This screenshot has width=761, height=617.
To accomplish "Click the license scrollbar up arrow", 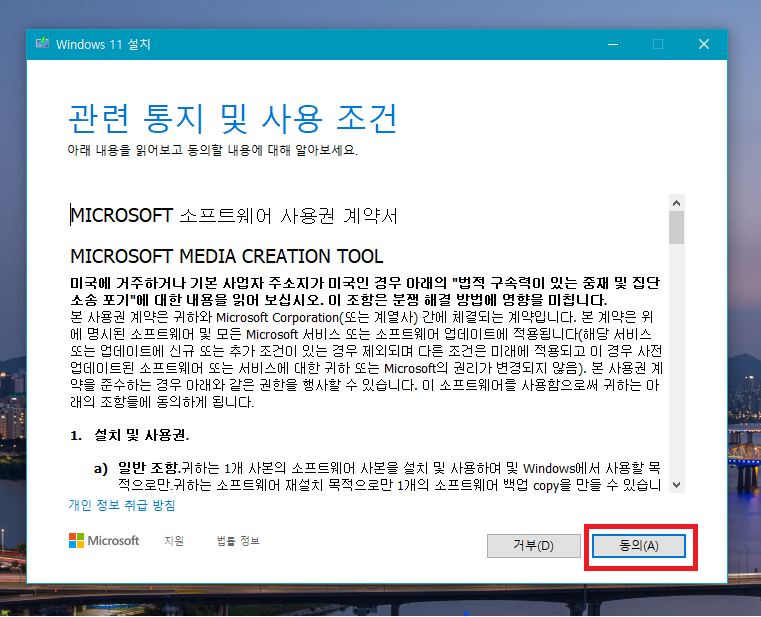I will click(x=677, y=203).
